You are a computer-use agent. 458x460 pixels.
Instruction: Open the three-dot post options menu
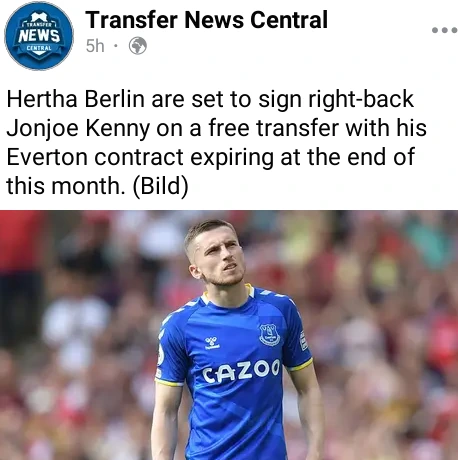pos(445,30)
